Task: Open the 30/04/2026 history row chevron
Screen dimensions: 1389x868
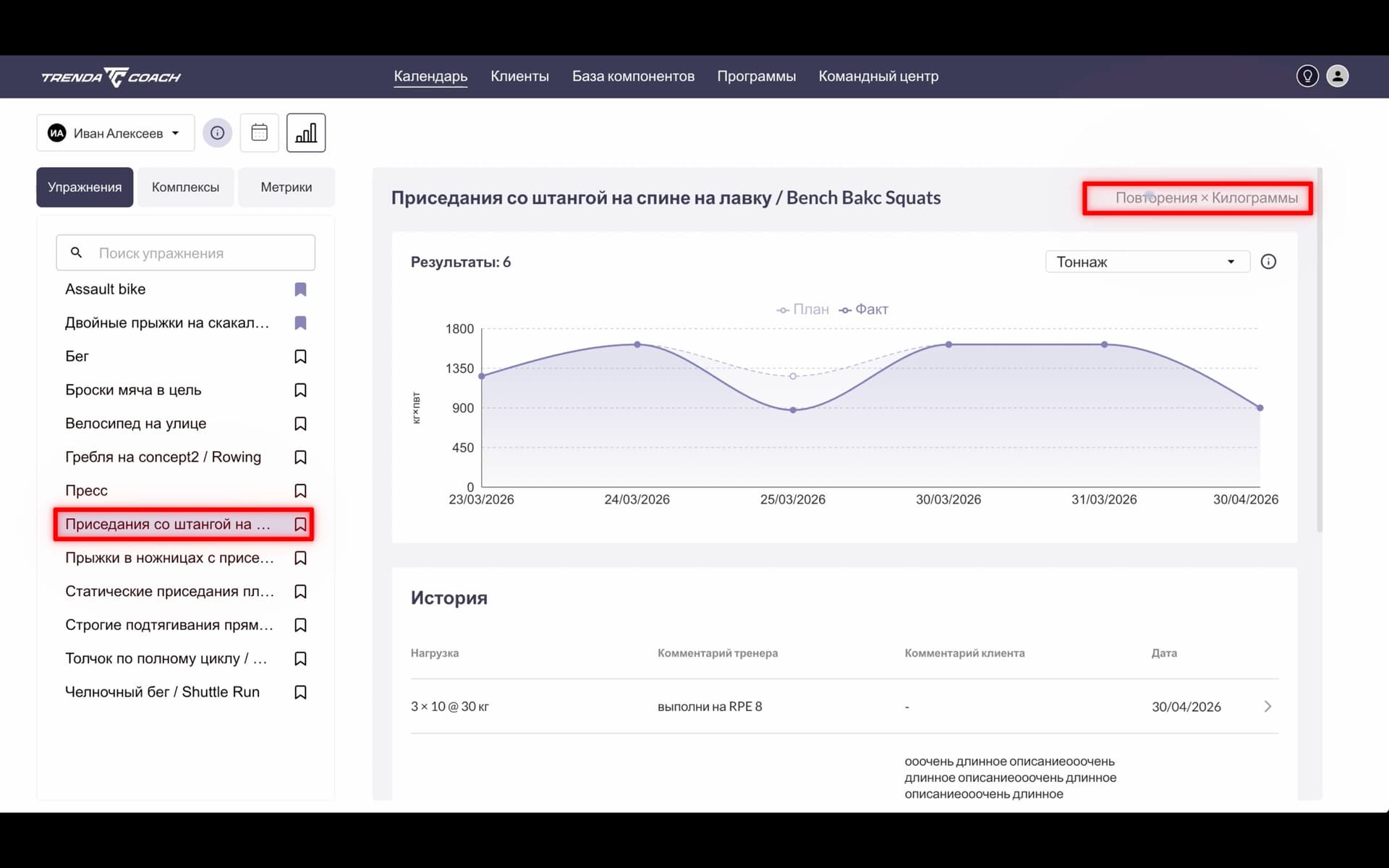Action: click(1267, 707)
